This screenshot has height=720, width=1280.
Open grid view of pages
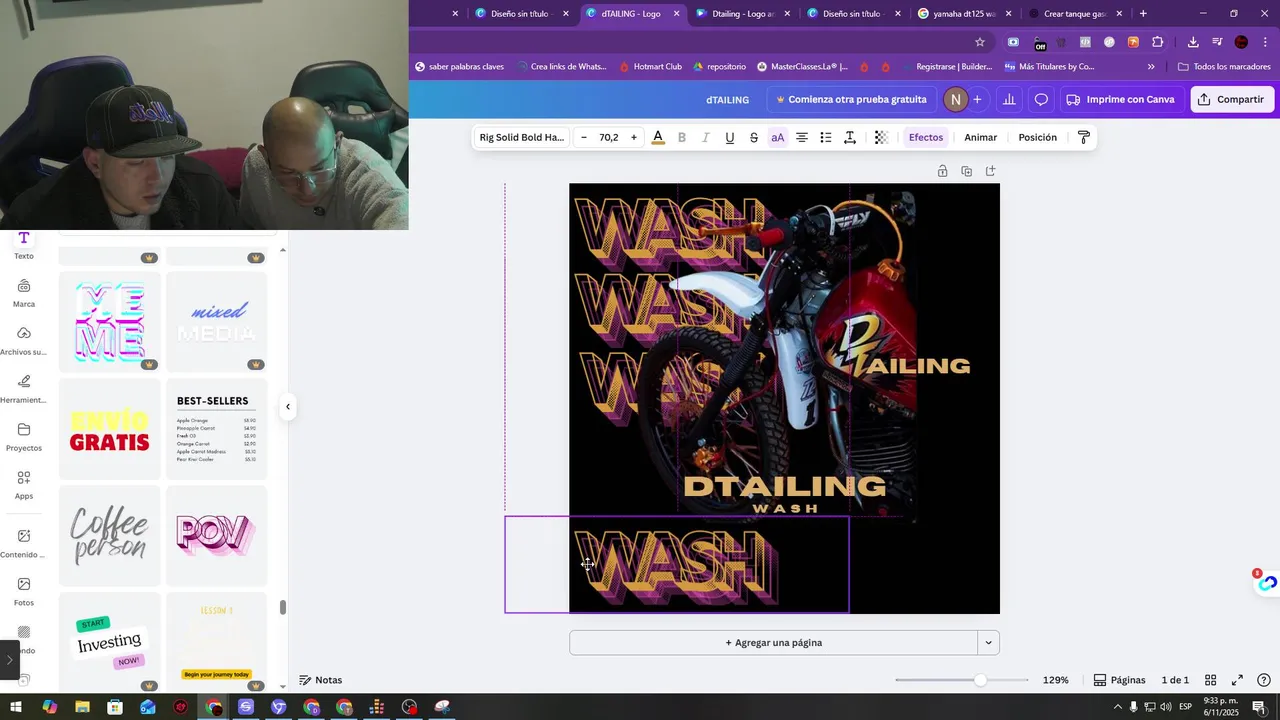pos(1210,680)
